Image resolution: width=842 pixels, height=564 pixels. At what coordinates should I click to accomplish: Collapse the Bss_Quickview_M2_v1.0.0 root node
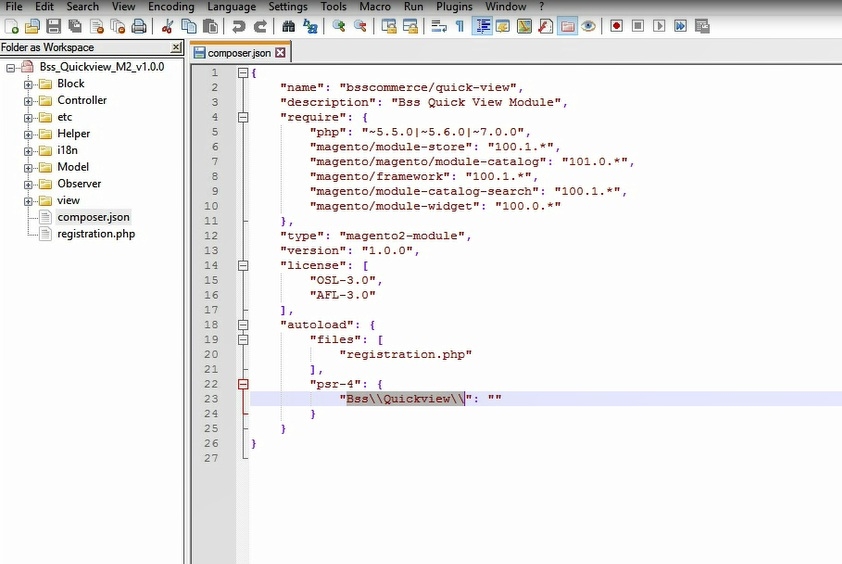pyautogui.click(x=10, y=68)
